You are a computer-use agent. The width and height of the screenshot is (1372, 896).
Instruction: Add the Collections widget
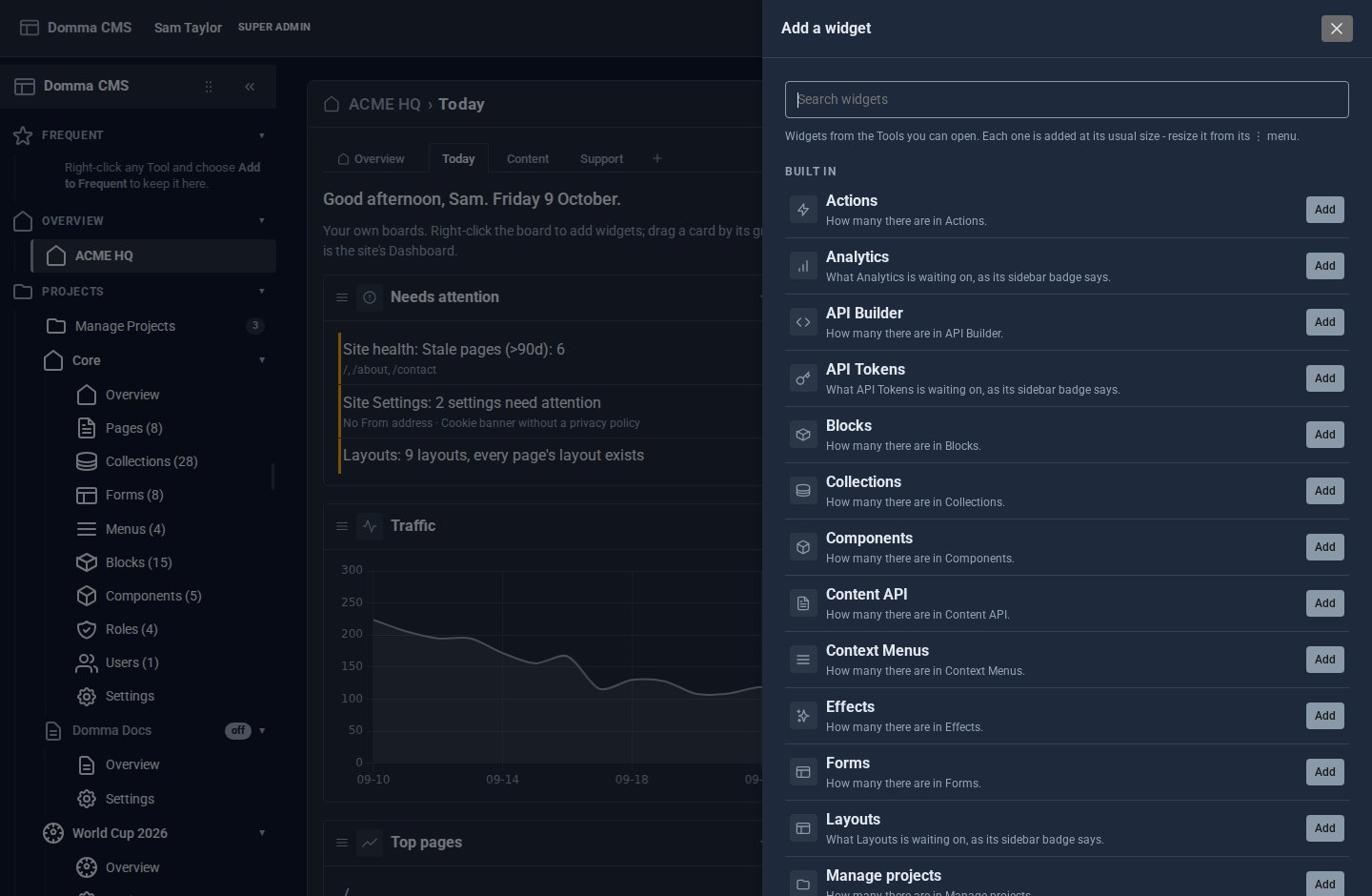1325,491
